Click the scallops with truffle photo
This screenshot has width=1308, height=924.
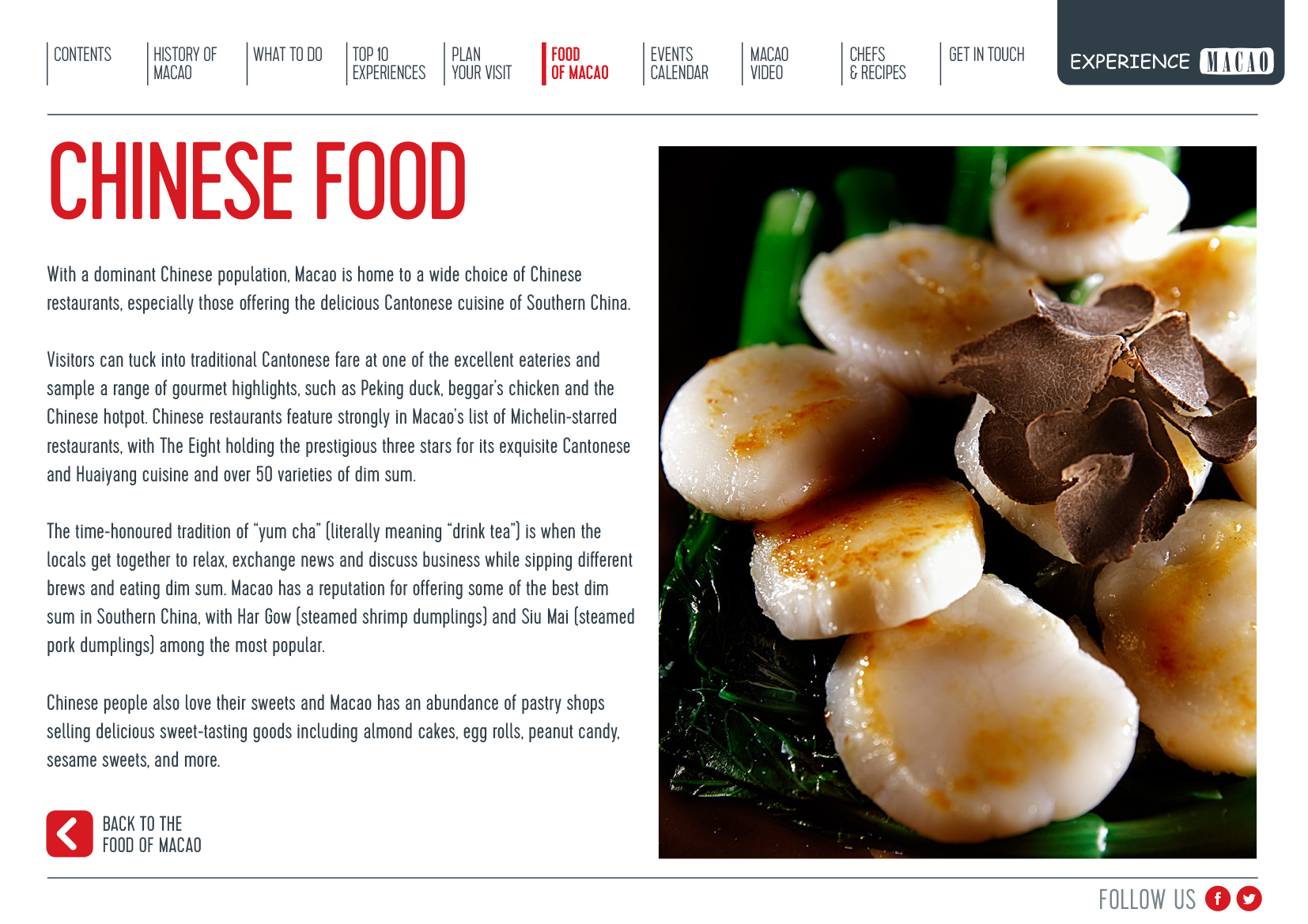(x=958, y=502)
